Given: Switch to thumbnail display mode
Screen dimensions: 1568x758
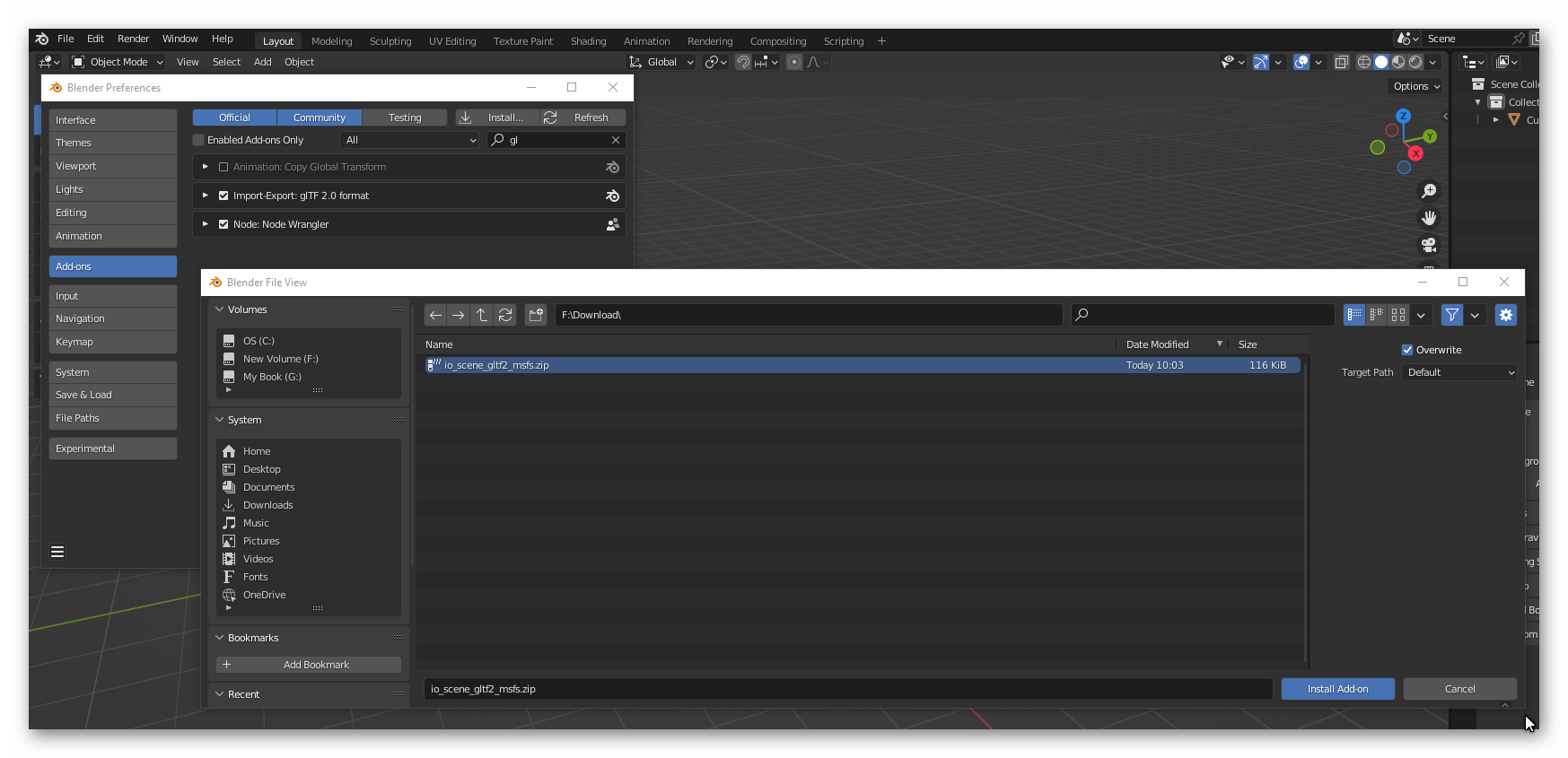Looking at the screenshot, I should pos(1398,315).
